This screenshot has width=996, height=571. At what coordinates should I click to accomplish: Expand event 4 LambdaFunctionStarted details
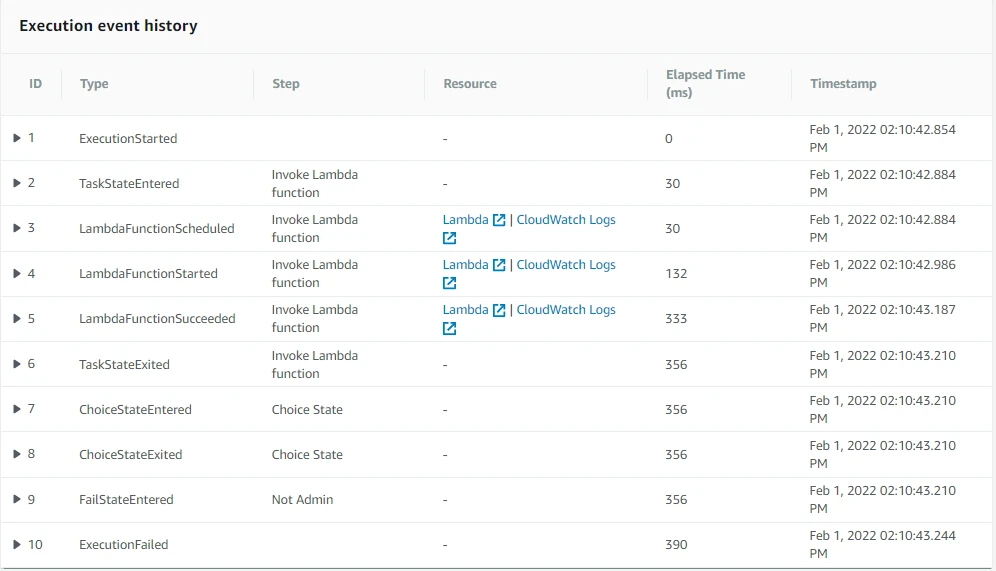tap(17, 273)
